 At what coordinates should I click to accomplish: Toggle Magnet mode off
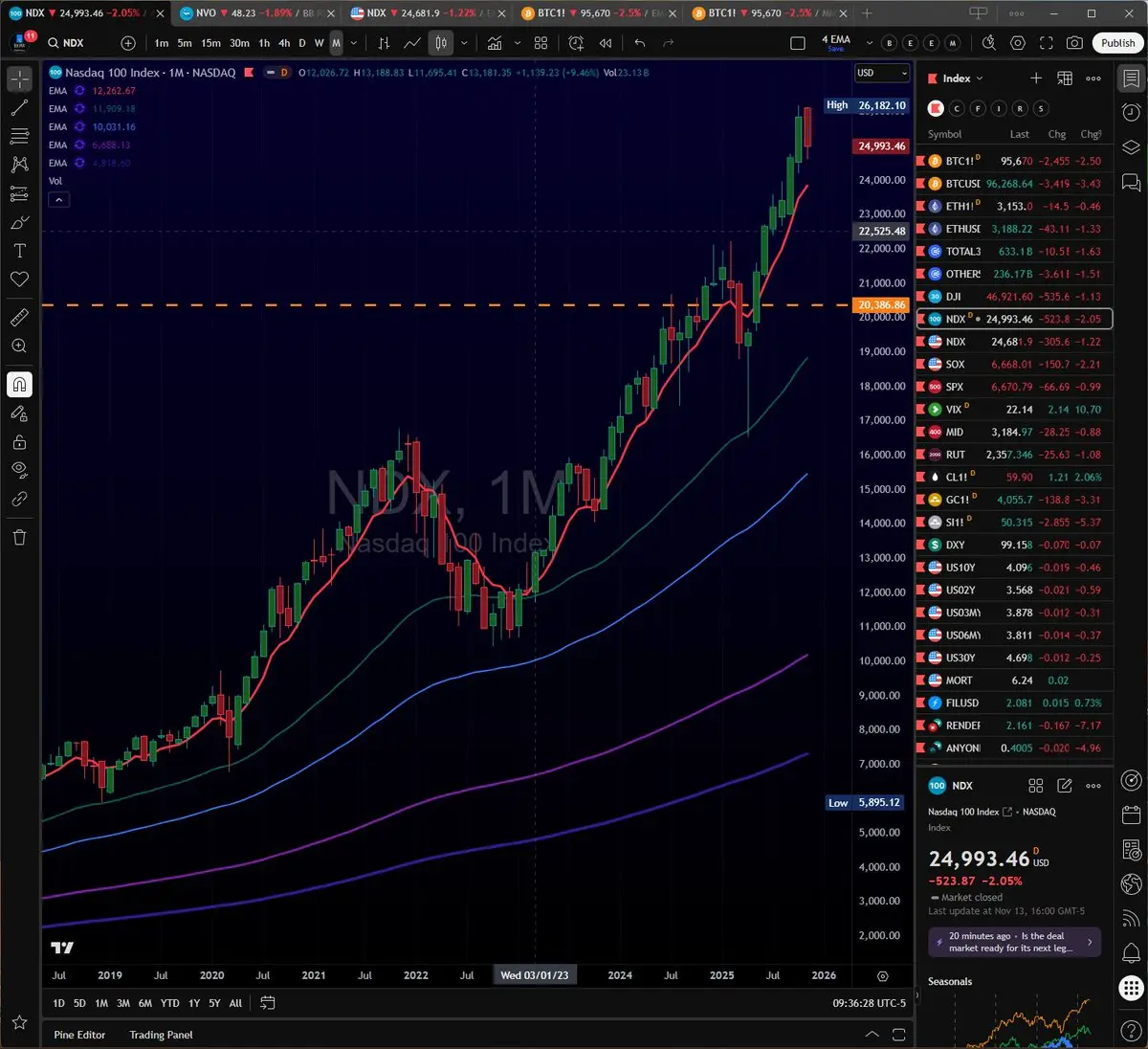(x=19, y=385)
